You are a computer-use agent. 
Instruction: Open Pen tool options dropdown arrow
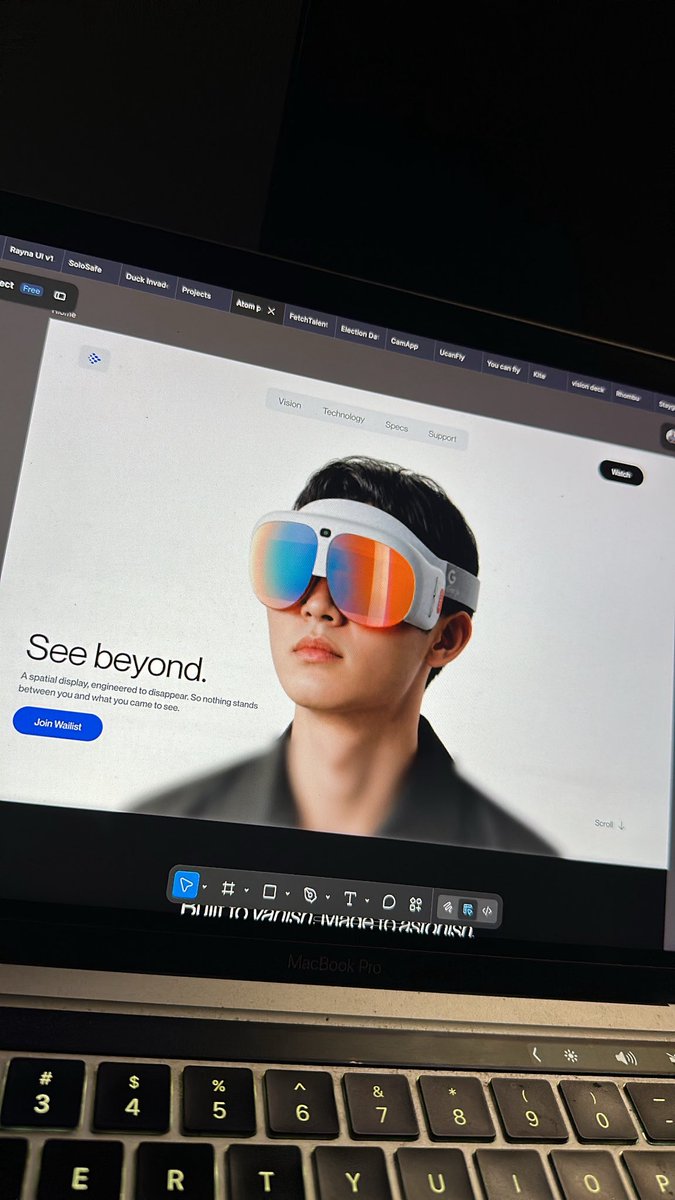pos(327,896)
